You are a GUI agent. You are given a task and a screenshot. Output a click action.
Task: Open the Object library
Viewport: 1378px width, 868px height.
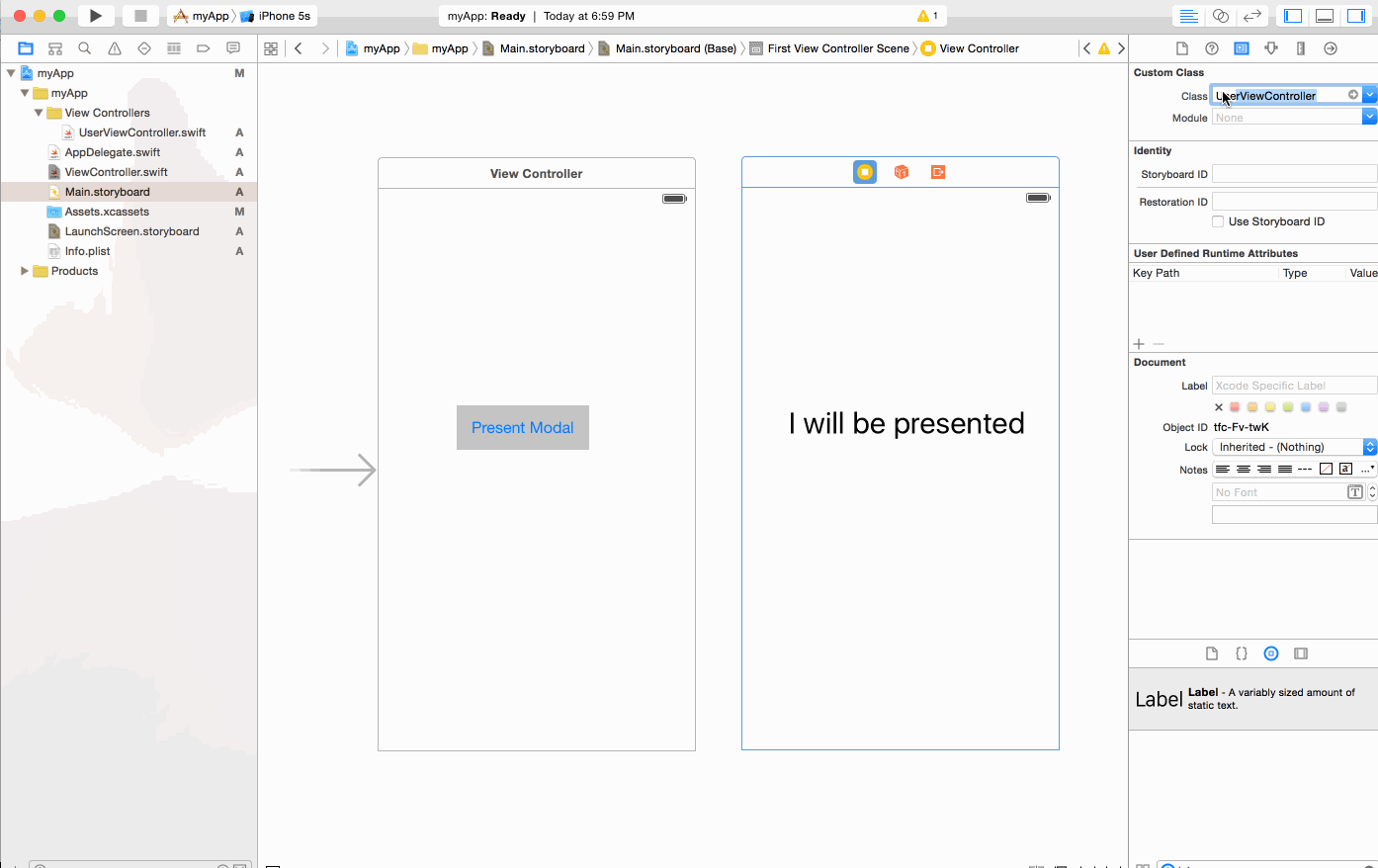click(1271, 653)
